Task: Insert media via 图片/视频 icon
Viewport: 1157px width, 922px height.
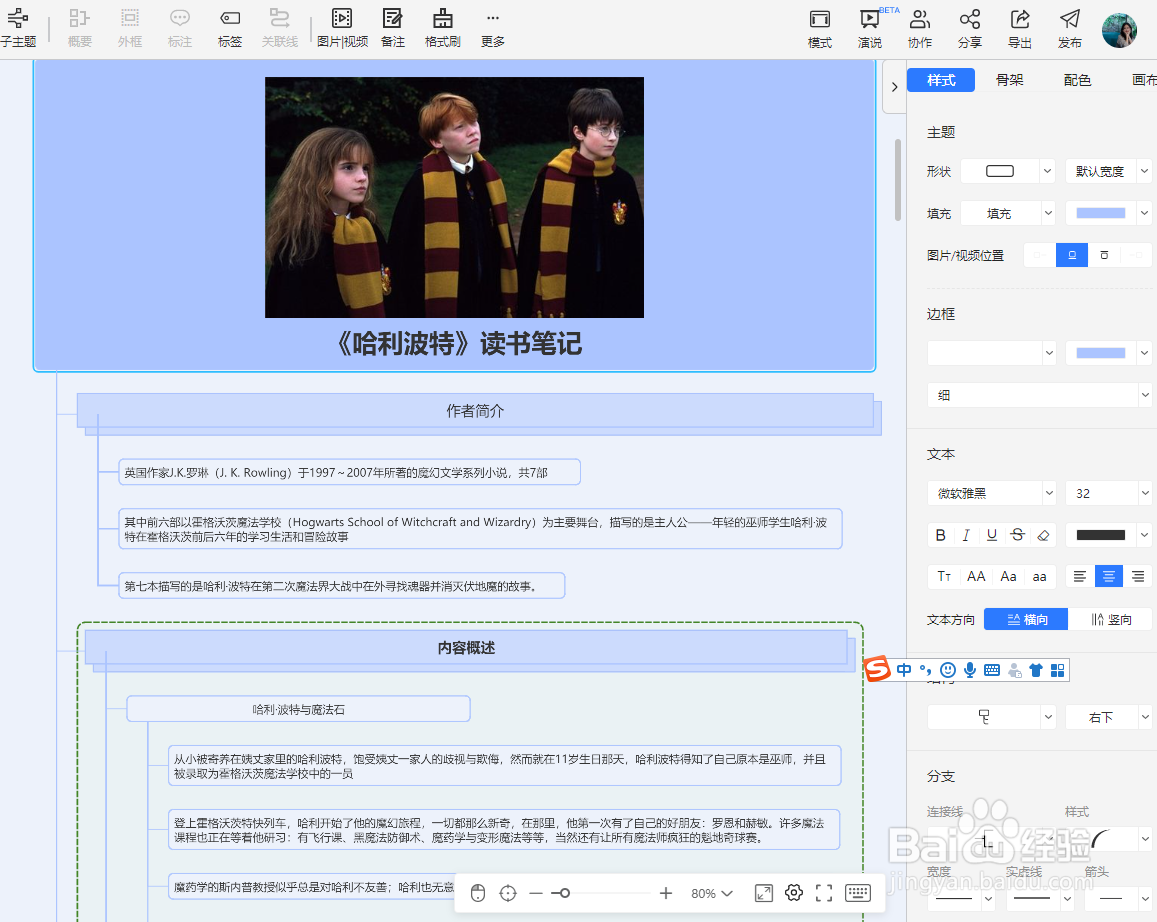Action: [x=342, y=28]
